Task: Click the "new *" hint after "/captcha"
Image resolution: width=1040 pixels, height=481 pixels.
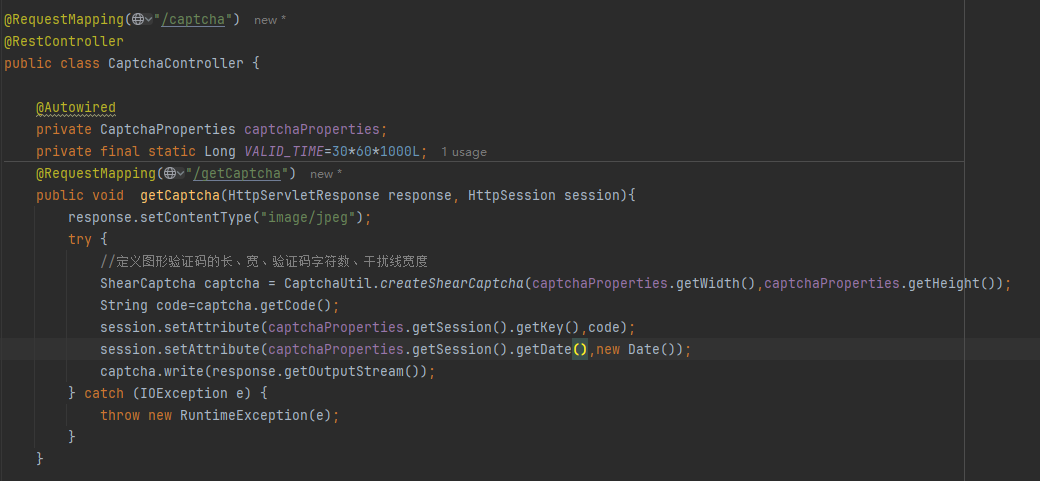Action: (270, 20)
